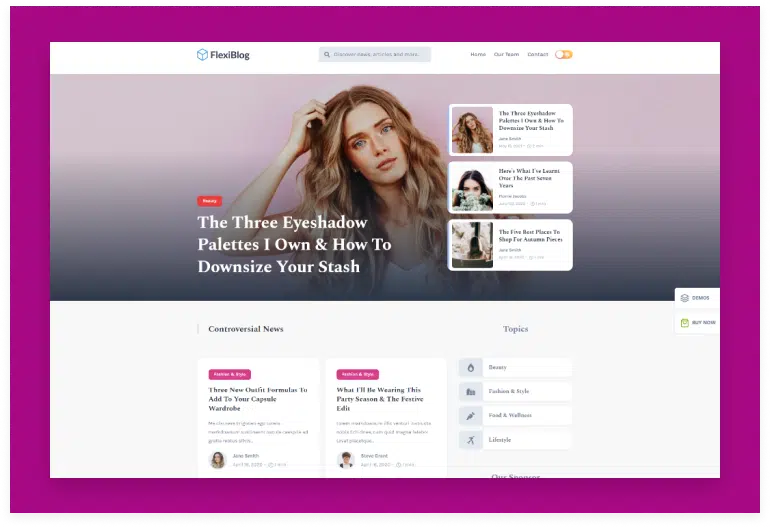Click the DEMOS button label
Screen dimensions: 770x527
(700, 298)
